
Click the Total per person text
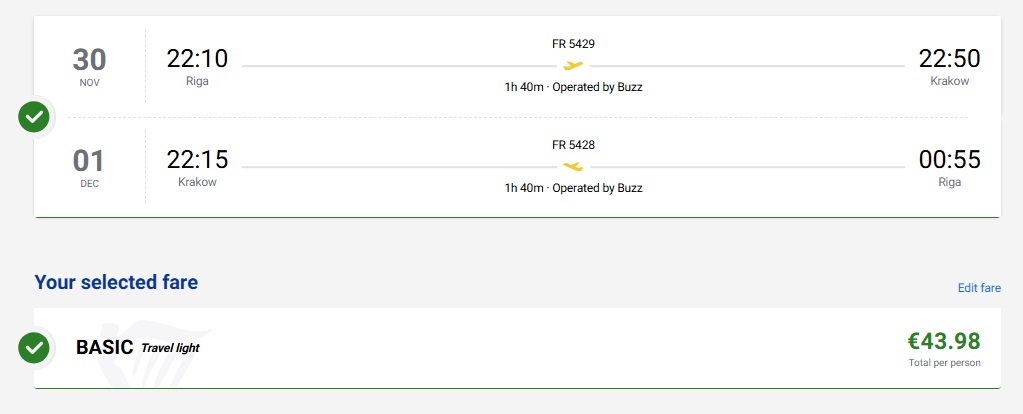point(946,363)
